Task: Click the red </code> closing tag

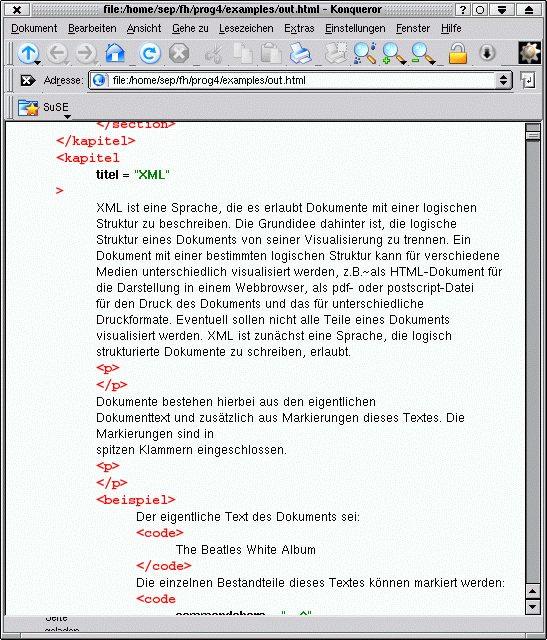Action: tap(163, 566)
